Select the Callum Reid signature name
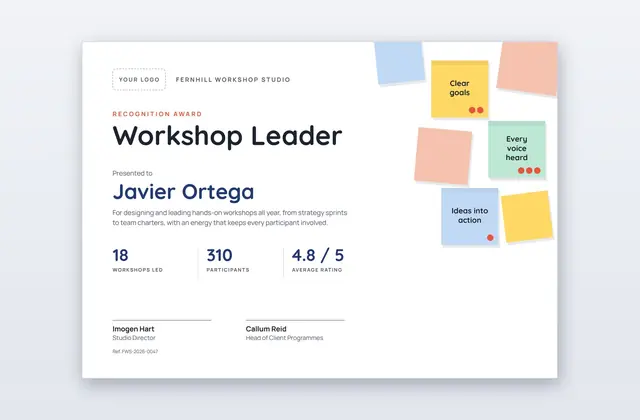The width and height of the screenshot is (640, 420). coord(266,329)
